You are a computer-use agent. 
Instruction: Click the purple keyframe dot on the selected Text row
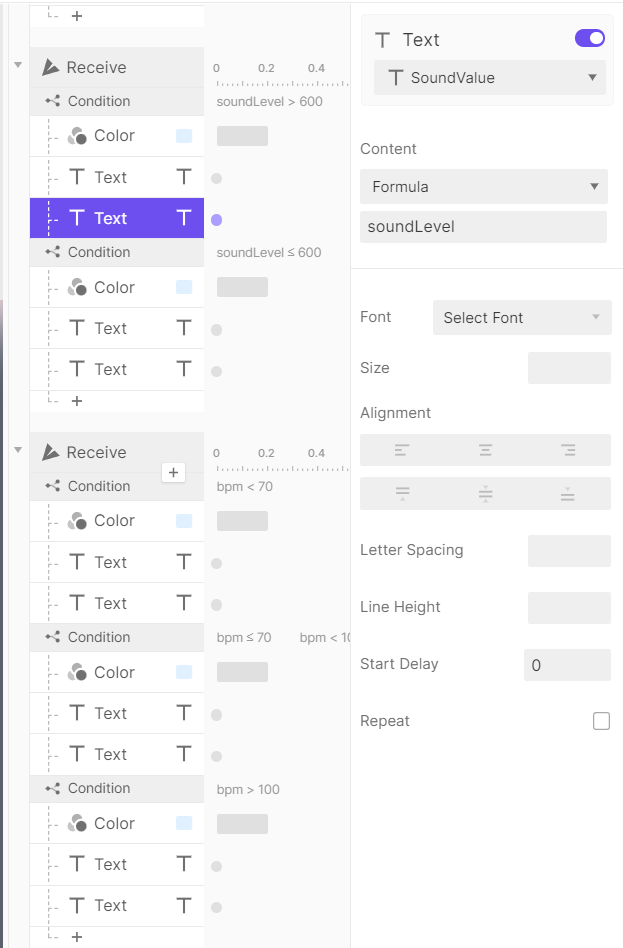pyautogui.click(x=216, y=218)
